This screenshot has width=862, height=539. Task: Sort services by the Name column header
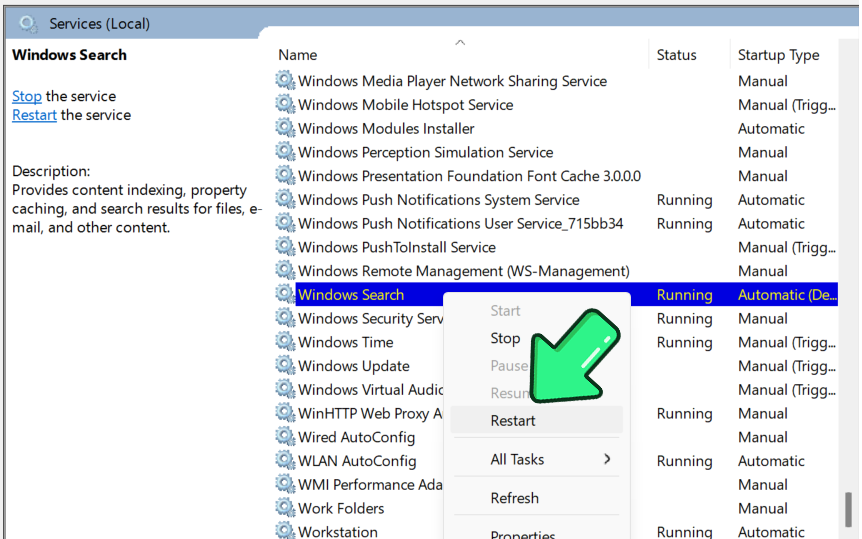297,55
